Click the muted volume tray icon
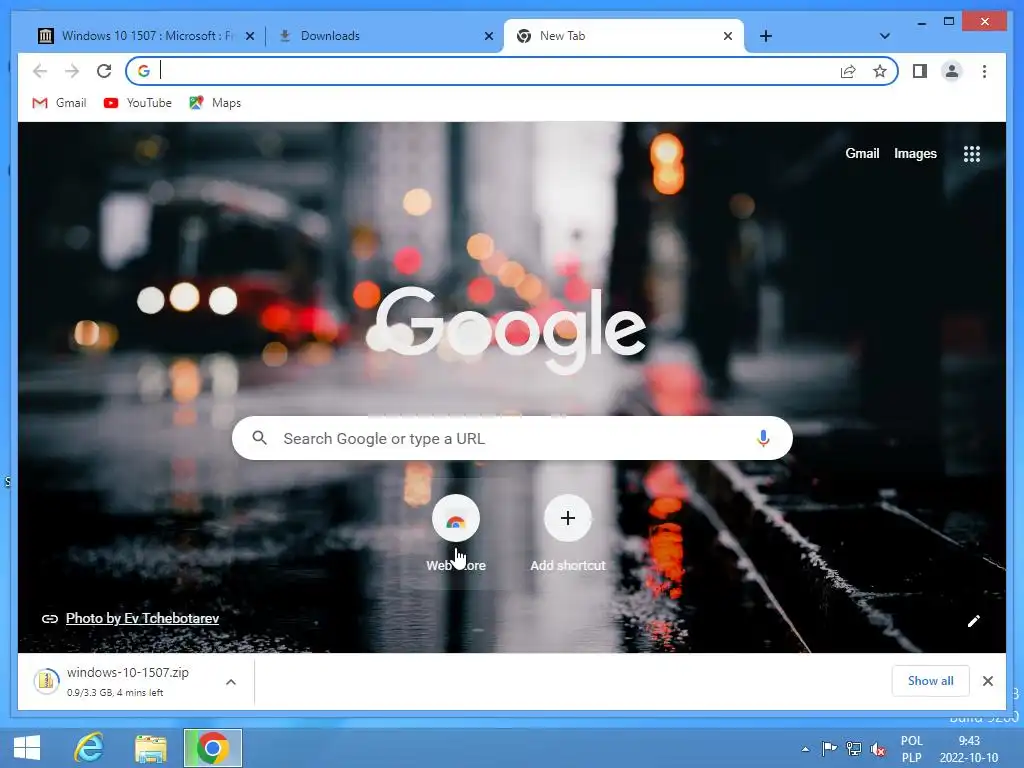Viewport: 1024px width, 768px height. (878, 749)
